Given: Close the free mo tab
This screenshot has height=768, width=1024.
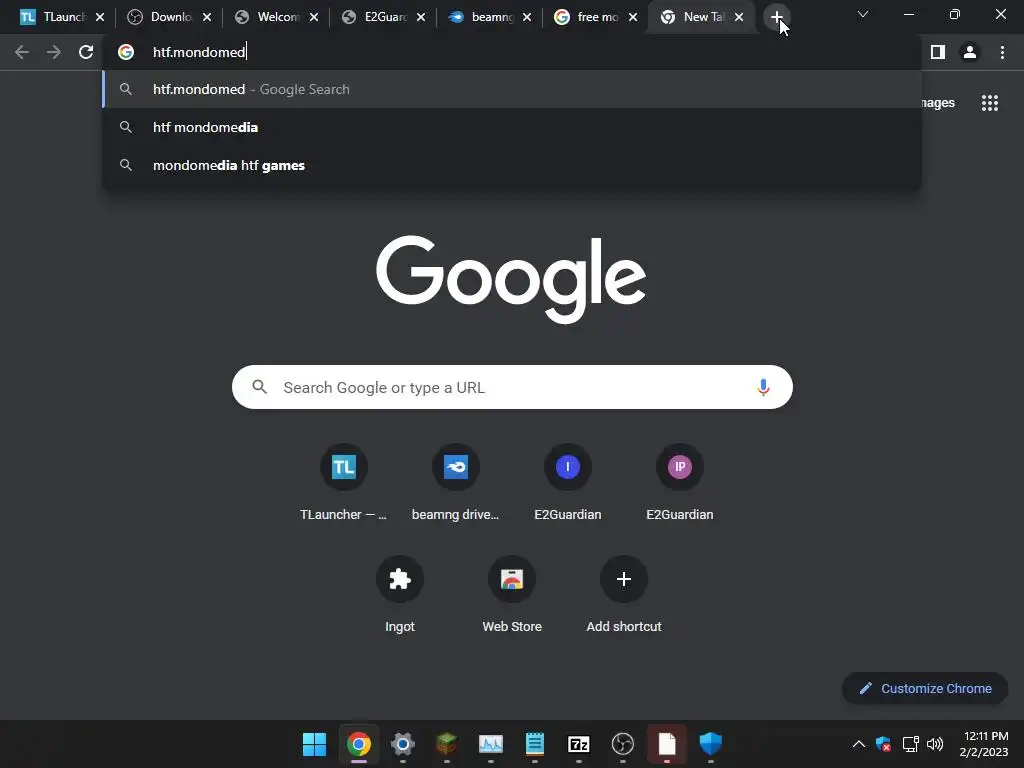Looking at the screenshot, I should click(x=633, y=17).
